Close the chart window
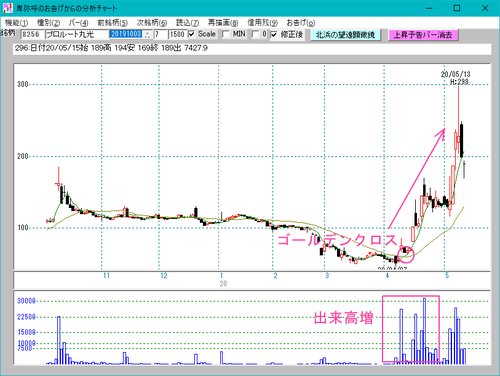The image size is (500, 376). coord(485,8)
